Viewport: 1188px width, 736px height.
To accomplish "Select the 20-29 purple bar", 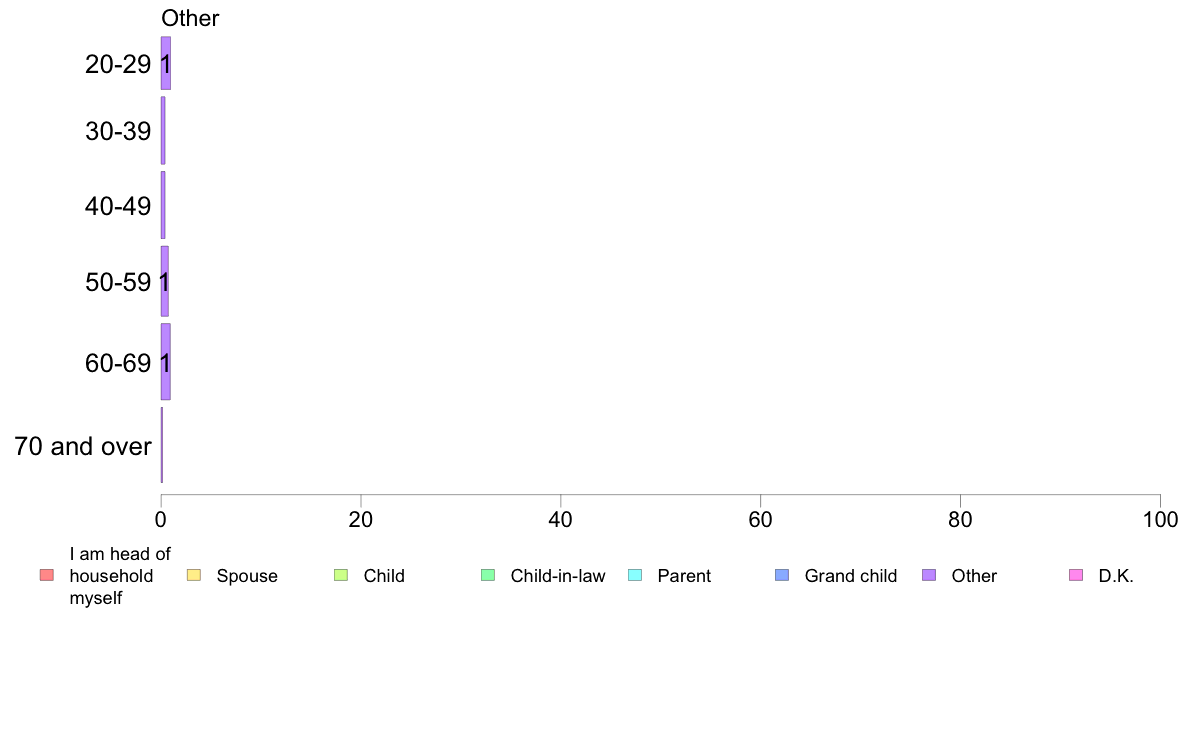I will 166,63.
